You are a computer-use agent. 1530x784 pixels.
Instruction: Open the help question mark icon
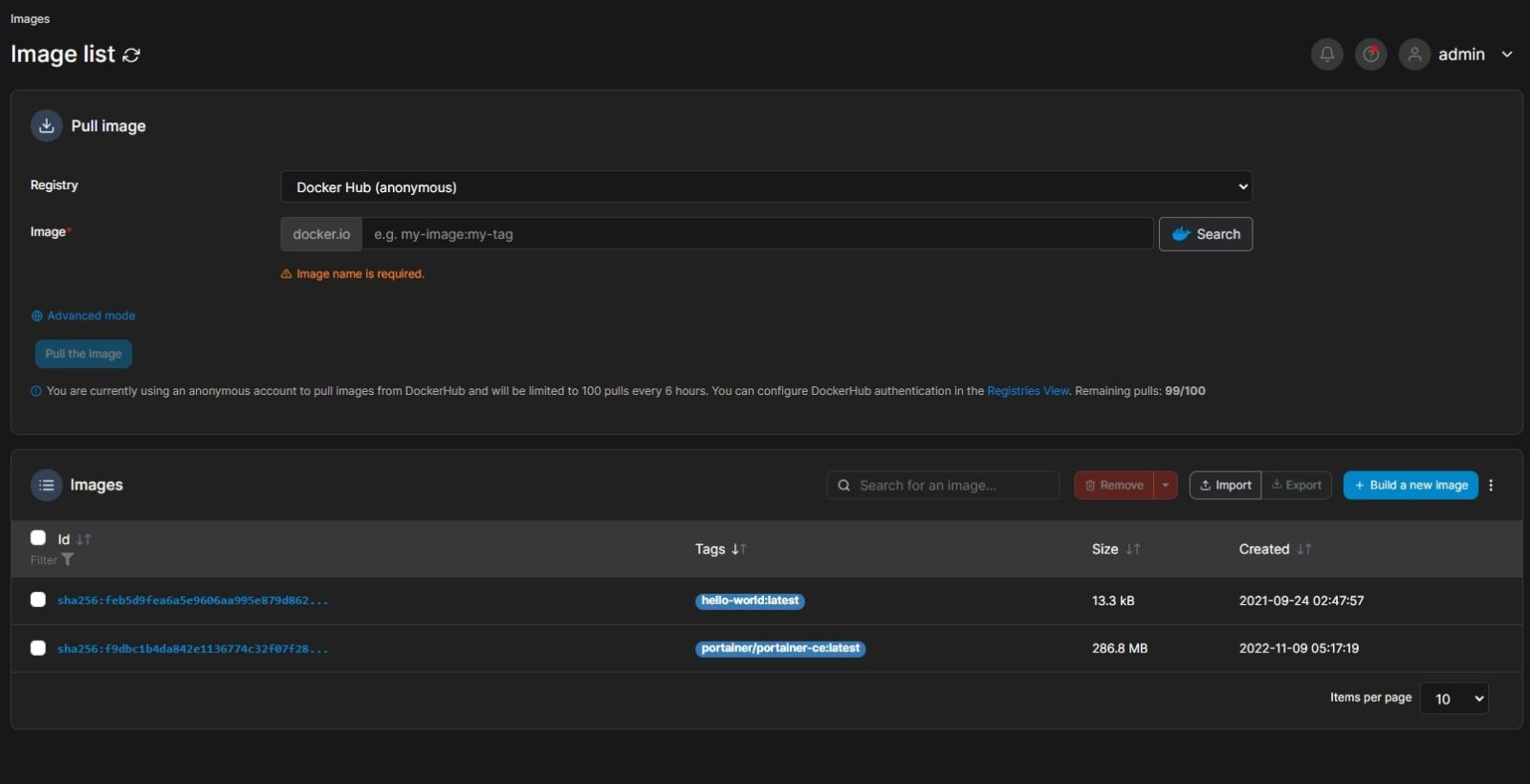(1370, 54)
